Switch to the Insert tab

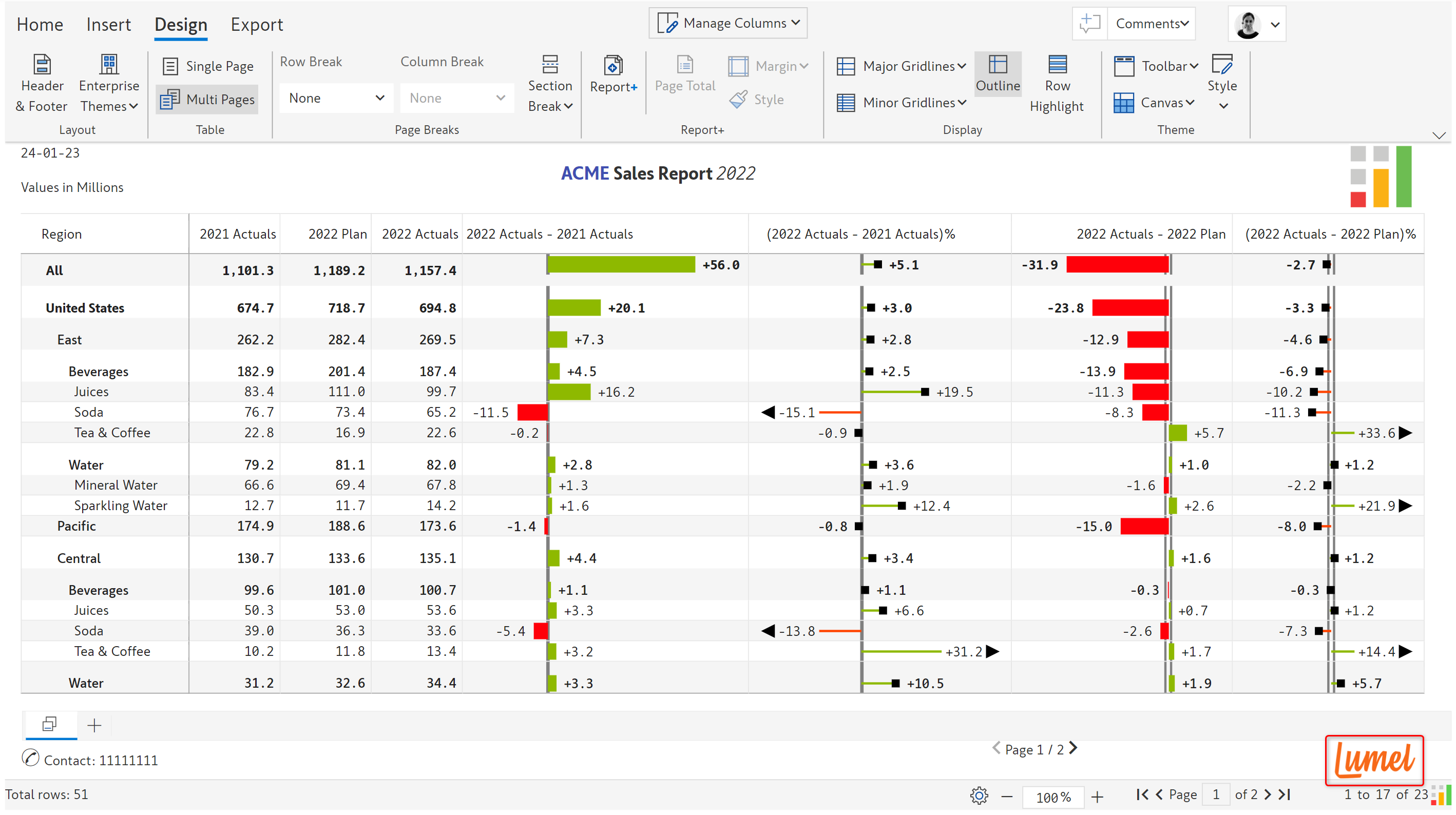coord(108,24)
